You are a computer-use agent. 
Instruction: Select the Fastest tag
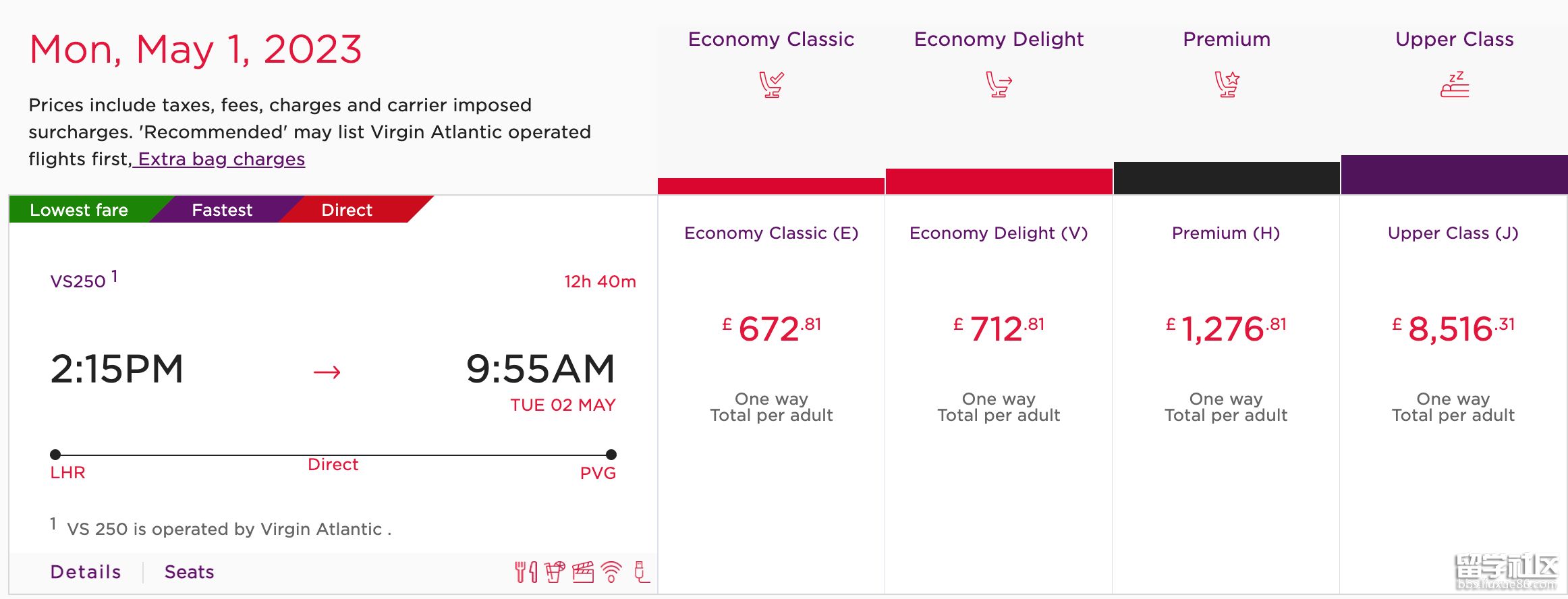(222, 210)
